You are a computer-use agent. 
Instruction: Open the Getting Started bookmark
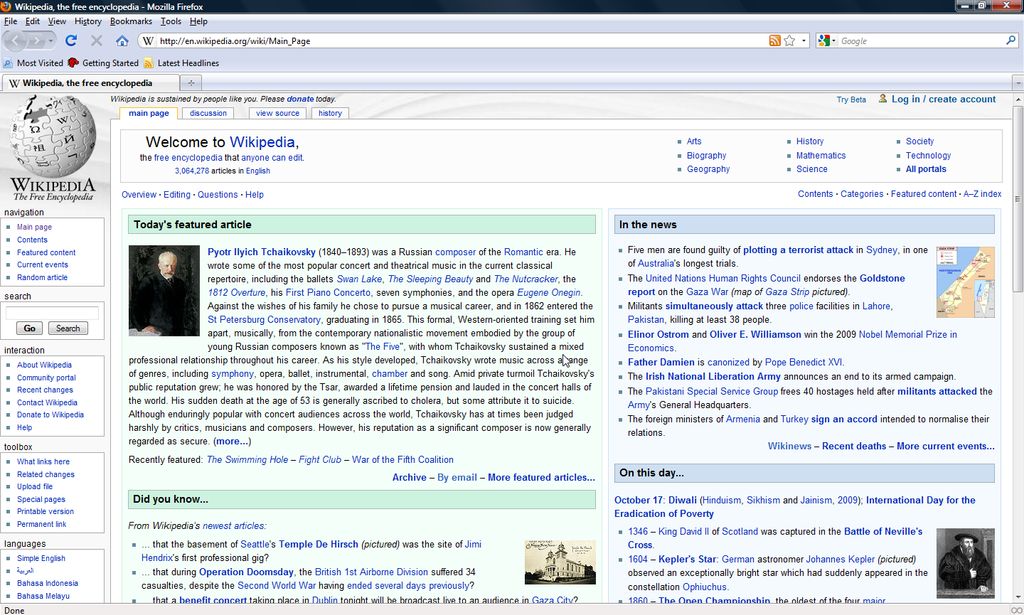coord(103,63)
